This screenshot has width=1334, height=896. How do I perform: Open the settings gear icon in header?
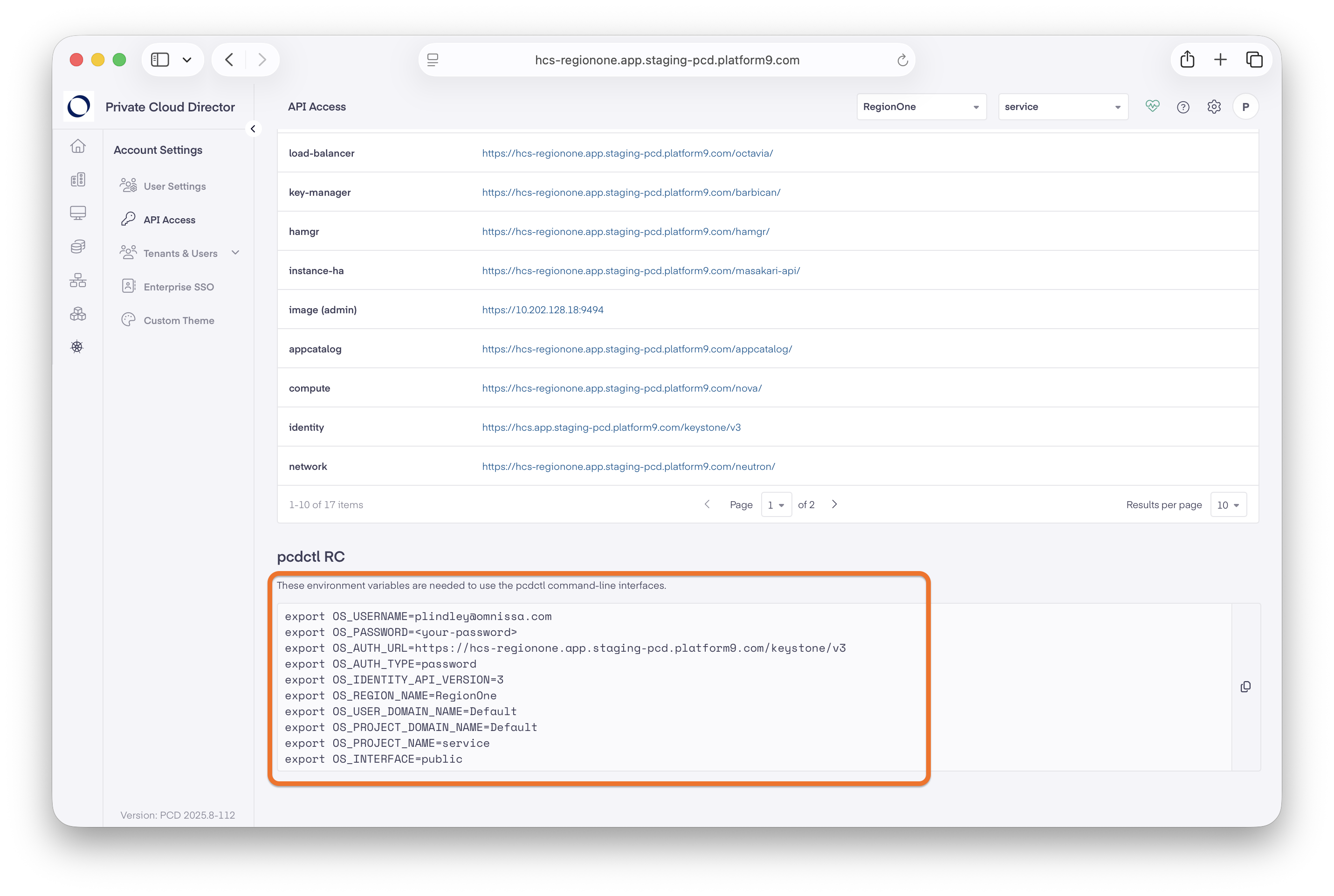(1214, 106)
